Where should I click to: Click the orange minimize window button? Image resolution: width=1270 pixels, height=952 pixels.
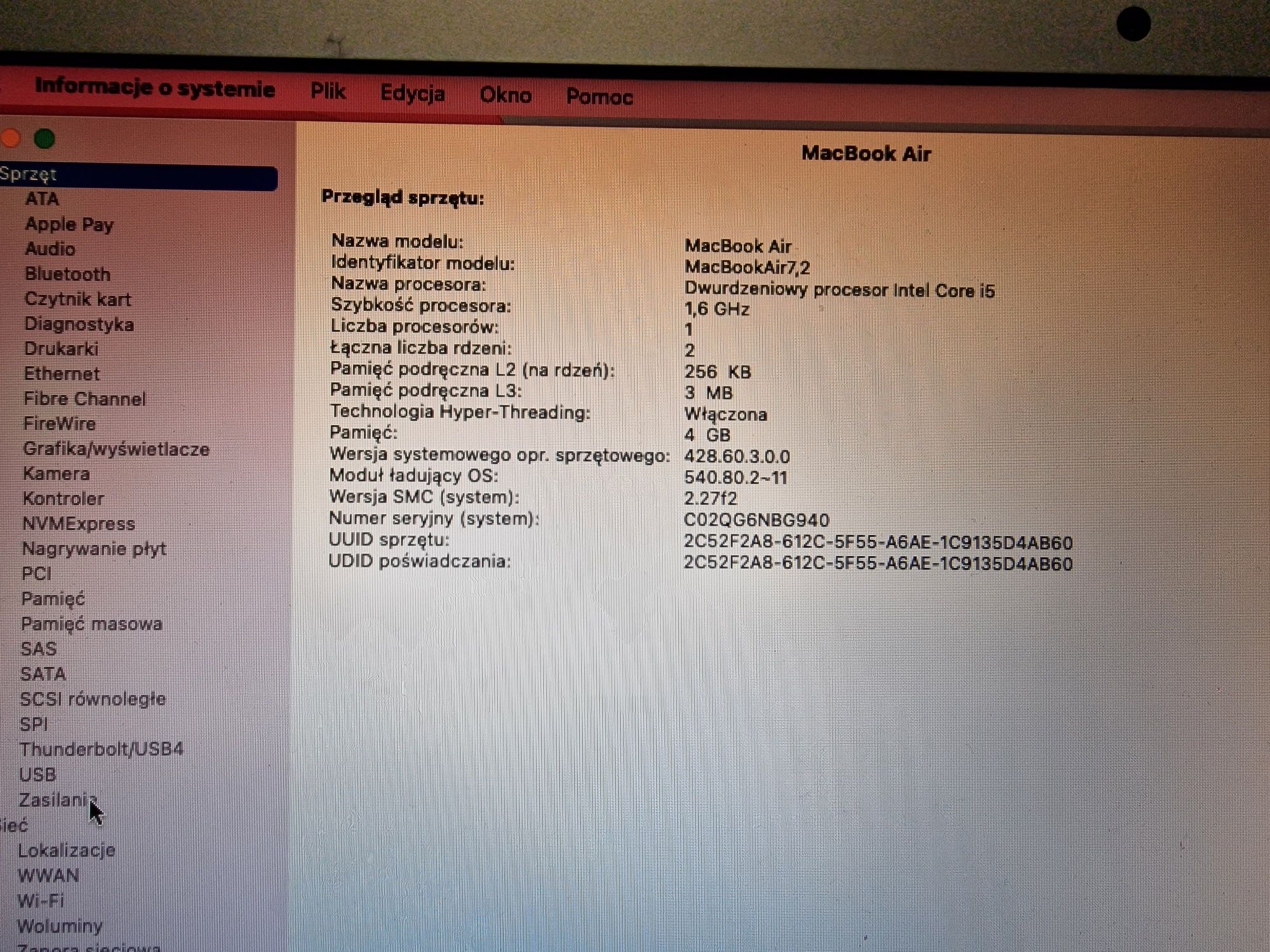click(11, 138)
